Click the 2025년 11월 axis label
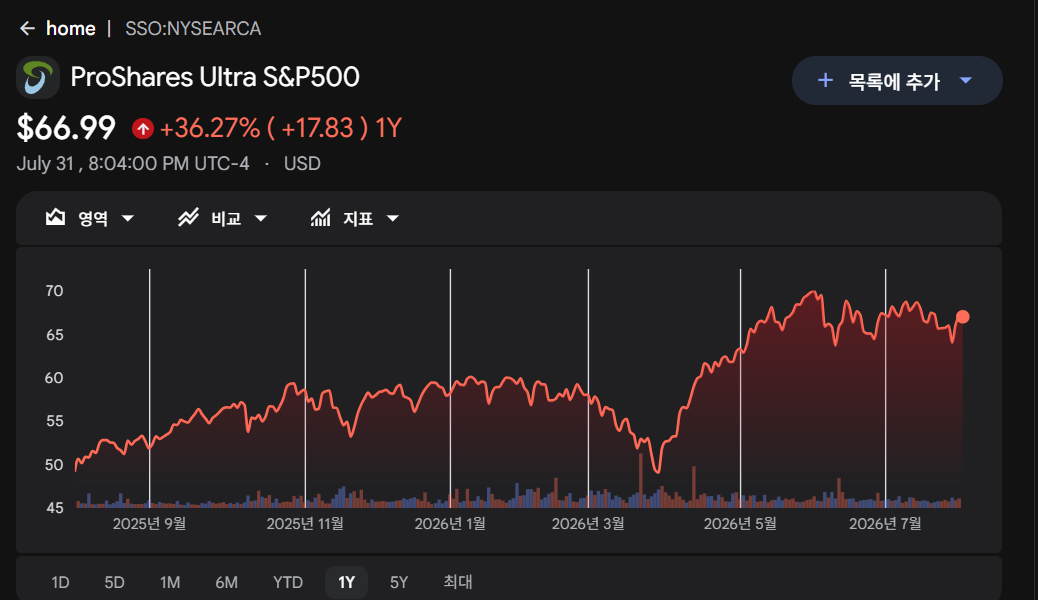Image resolution: width=1038 pixels, height=600 pixels. point(305,524)
